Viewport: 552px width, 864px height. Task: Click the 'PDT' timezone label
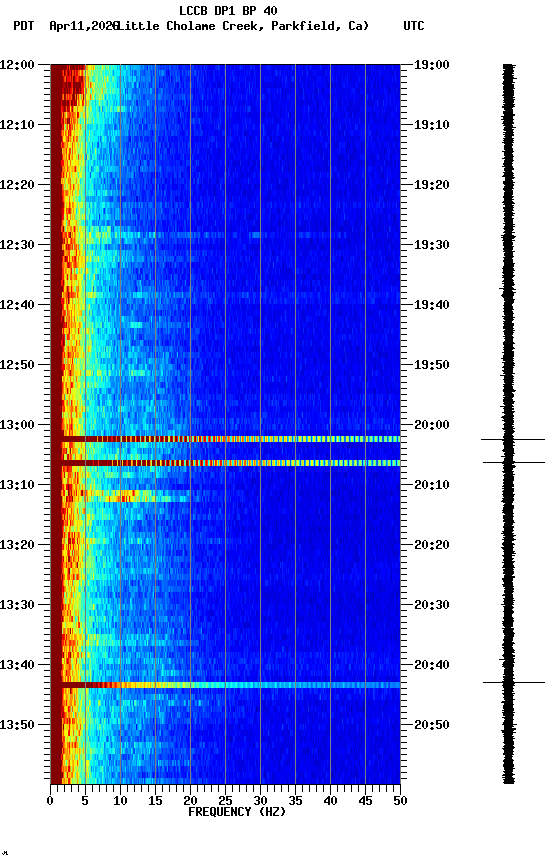(x=24, y=26)
